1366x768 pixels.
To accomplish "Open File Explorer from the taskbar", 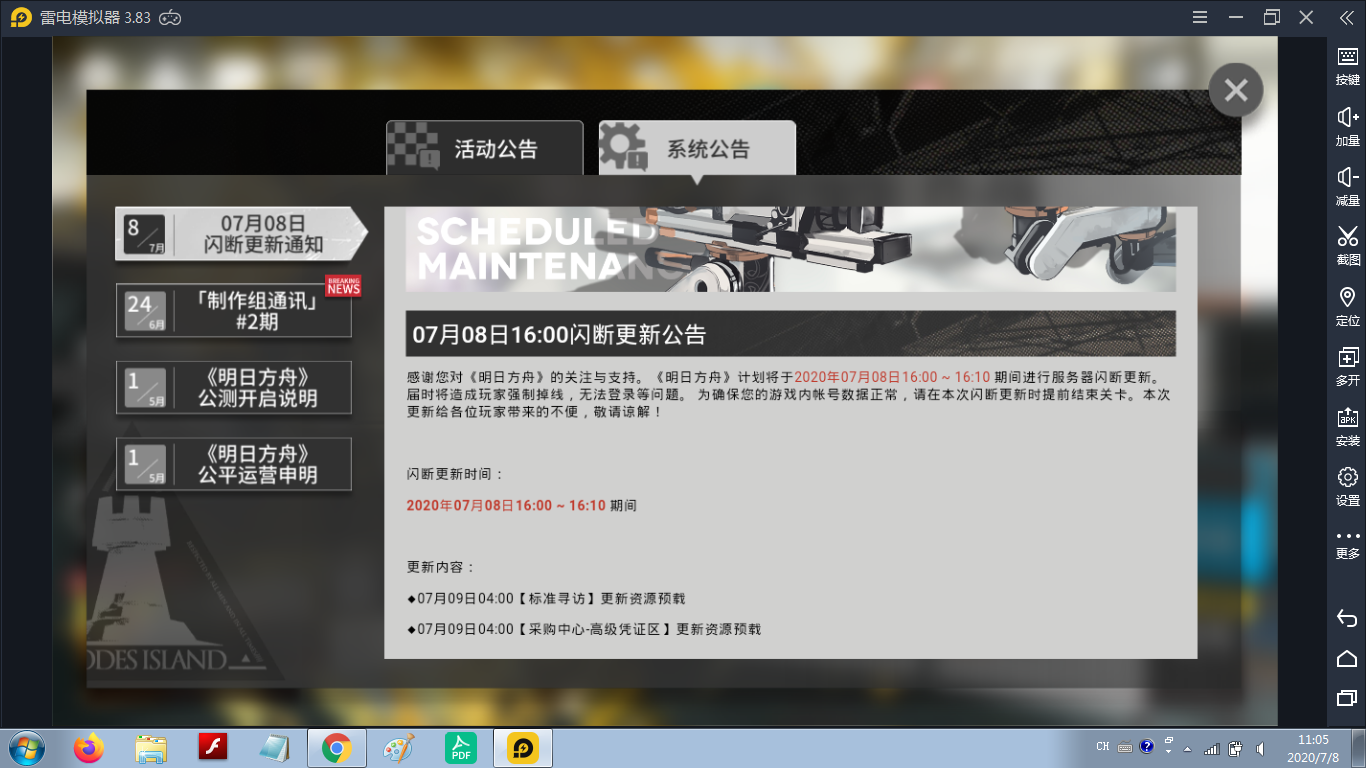I will coord(151,748).
